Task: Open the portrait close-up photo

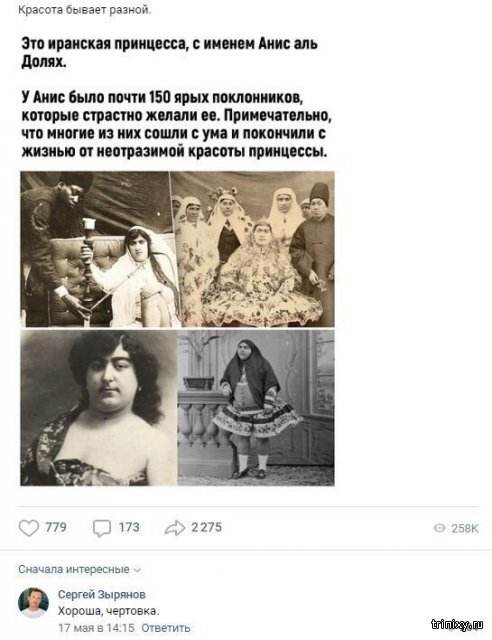Action: click(x=98, y=408)
